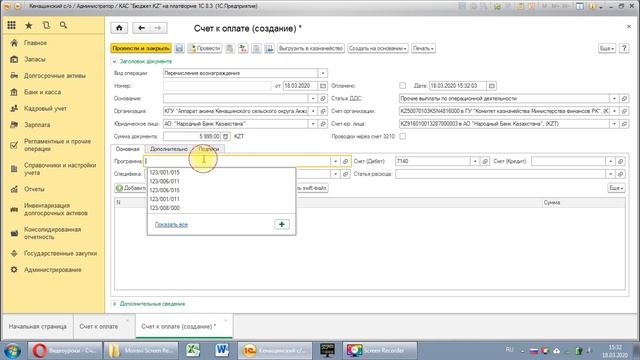The image size is (640, 360).
Task: Open Банк и касса sidebar section
Action: click(42, 92)
